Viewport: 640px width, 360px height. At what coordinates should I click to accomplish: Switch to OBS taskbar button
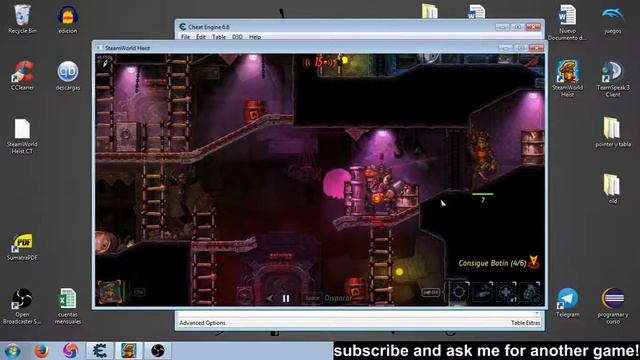pos(158,351)
